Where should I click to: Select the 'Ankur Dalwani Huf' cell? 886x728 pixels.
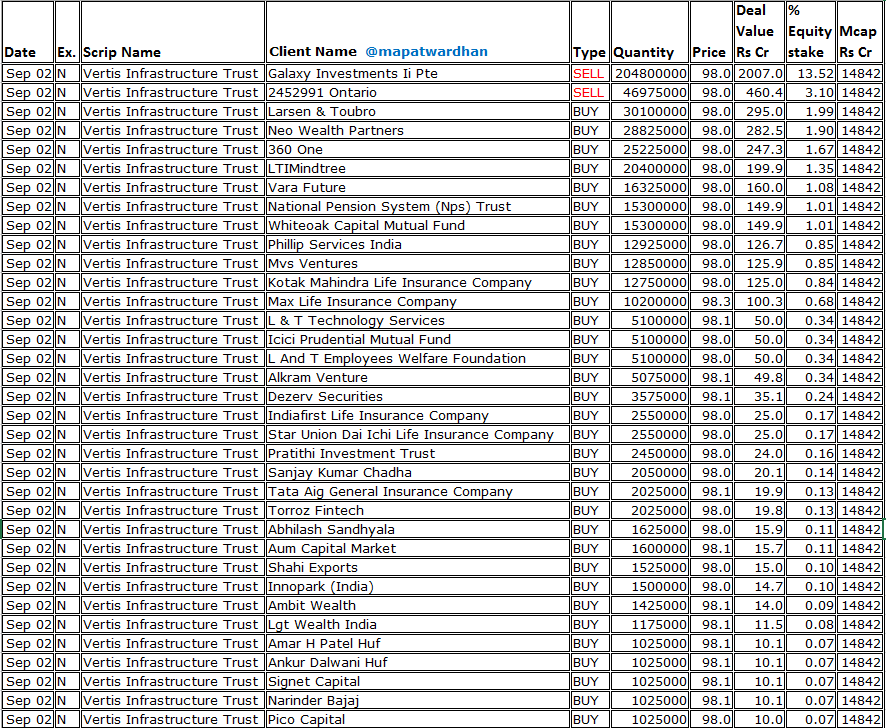point(418,662)
